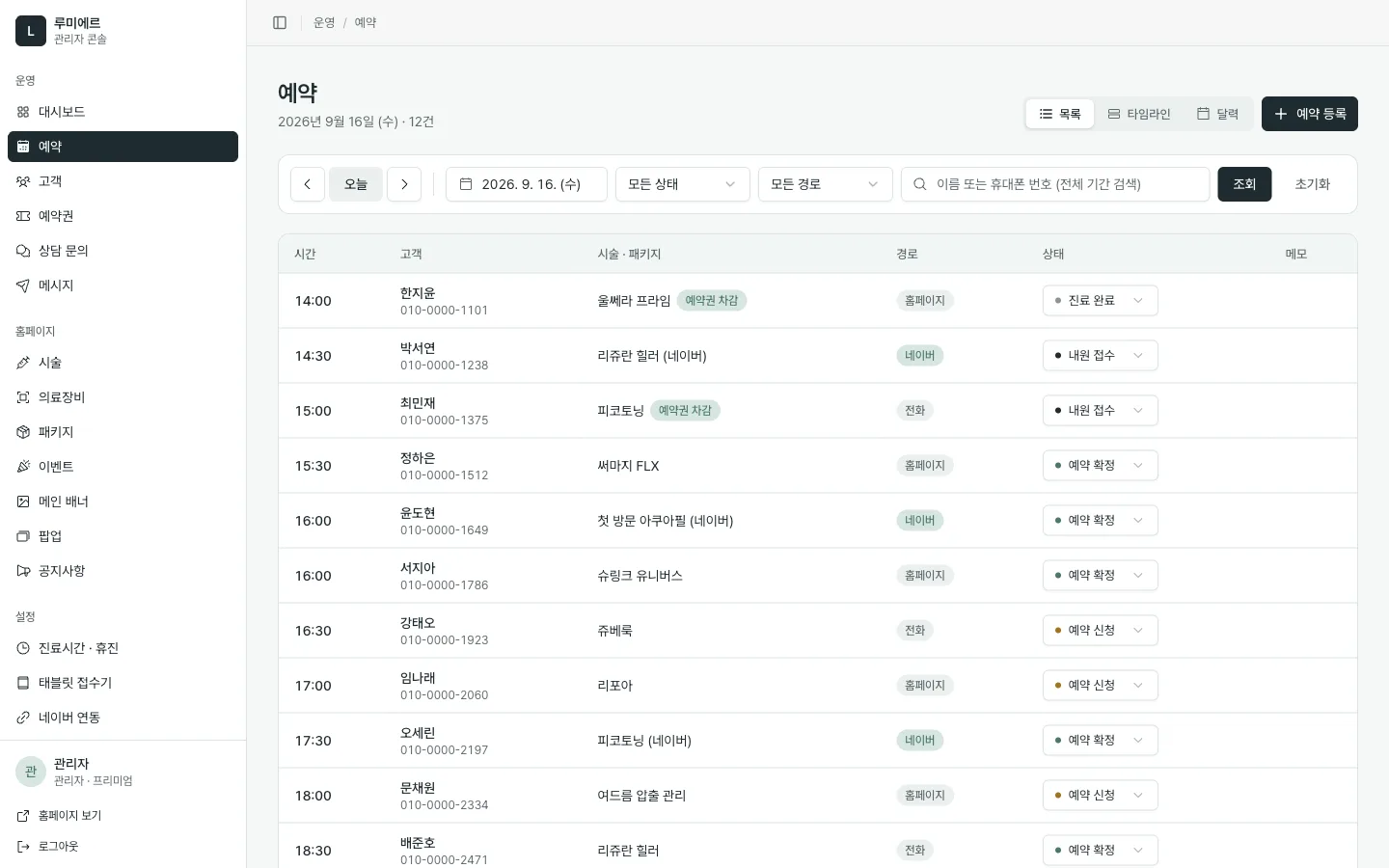Open 진료시간 · 휴진 settings

pyautogui.click(x=123, y=648)
